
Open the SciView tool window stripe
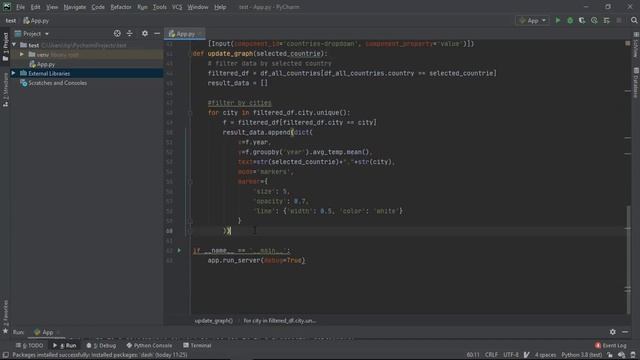(x=636, y=45)
